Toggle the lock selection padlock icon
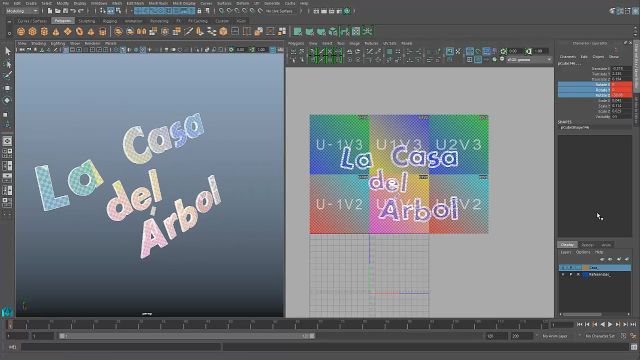Screen dimensions: 640x360 (200, 11)
